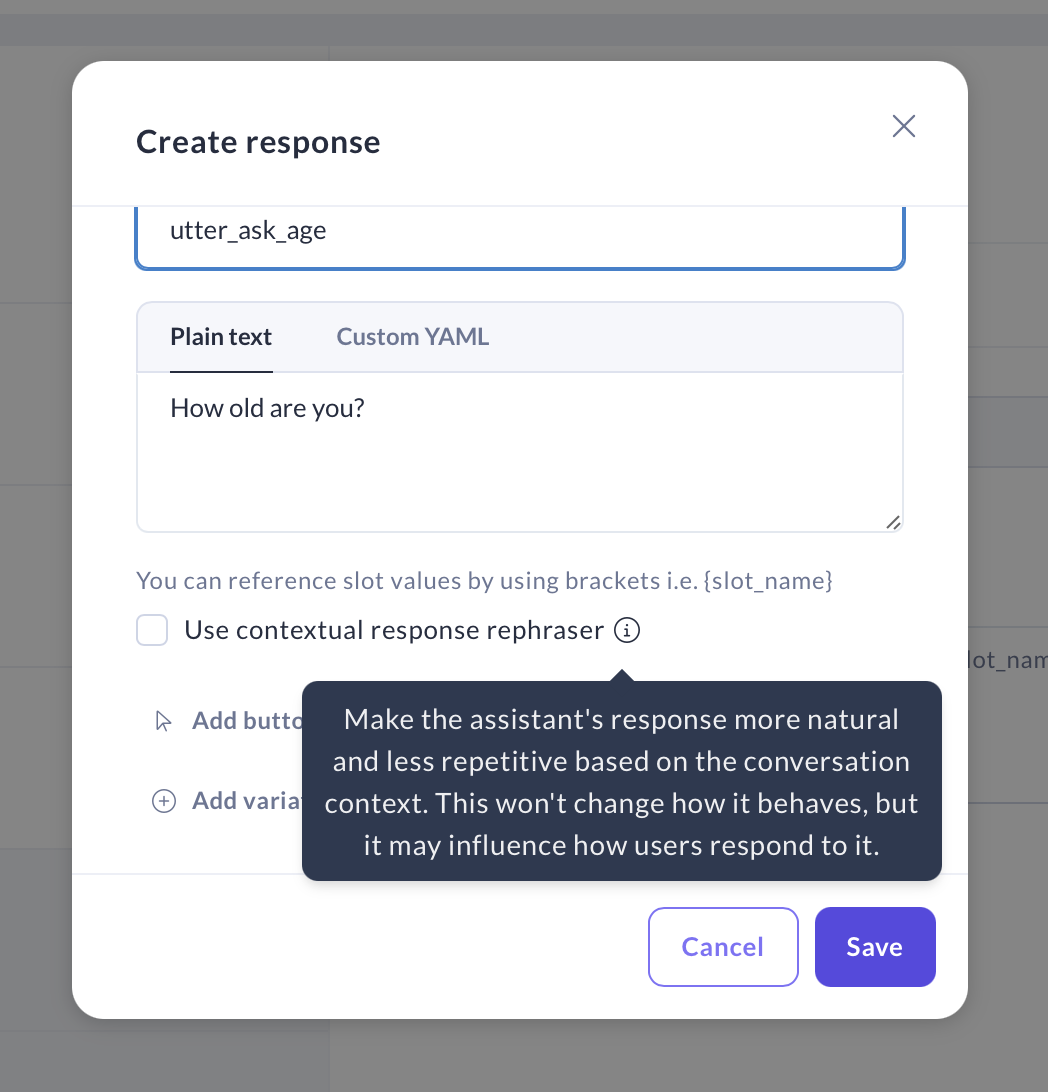Click the cursor icon next to Add button
The width and height of the screenshot is (1048, 1092).
point(164,721)
